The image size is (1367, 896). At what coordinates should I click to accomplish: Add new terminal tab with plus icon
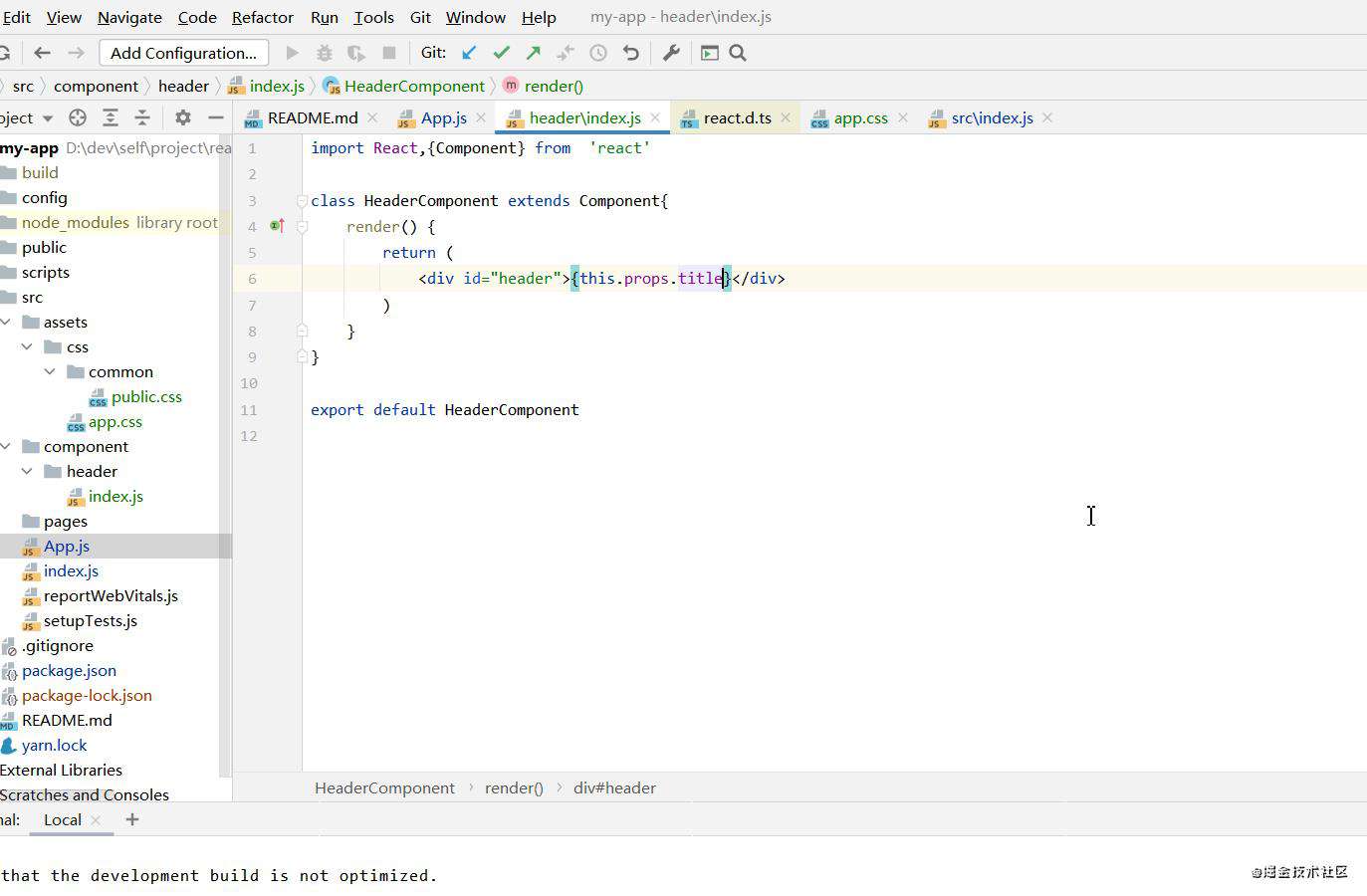point(131,819)
